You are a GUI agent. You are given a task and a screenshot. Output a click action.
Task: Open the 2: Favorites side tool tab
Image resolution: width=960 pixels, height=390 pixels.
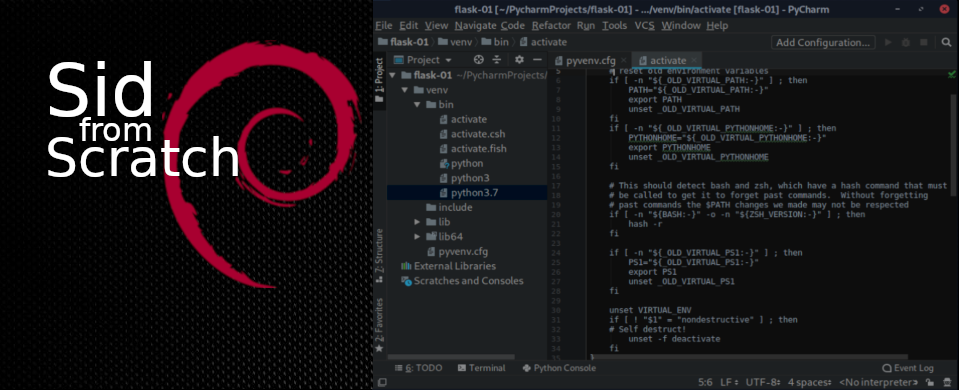tap(380, 324)
